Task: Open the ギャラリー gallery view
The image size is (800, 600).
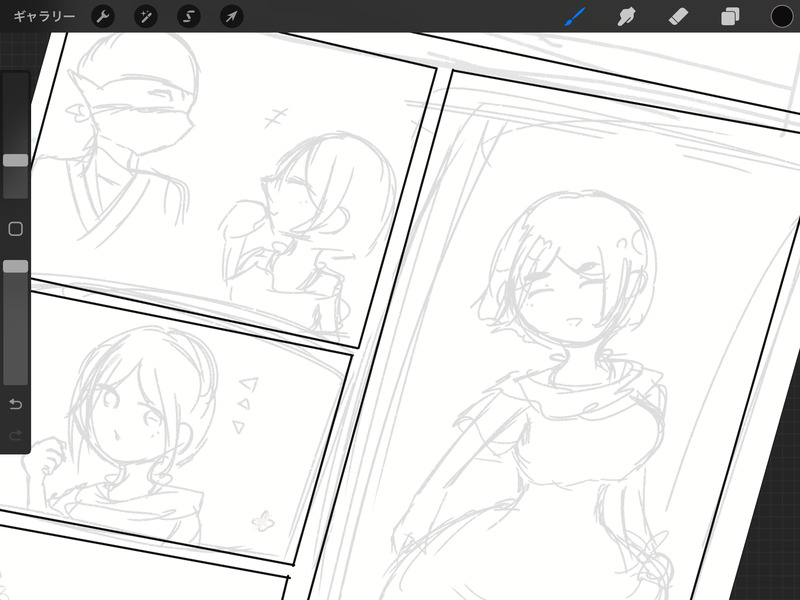Action: 44,16
